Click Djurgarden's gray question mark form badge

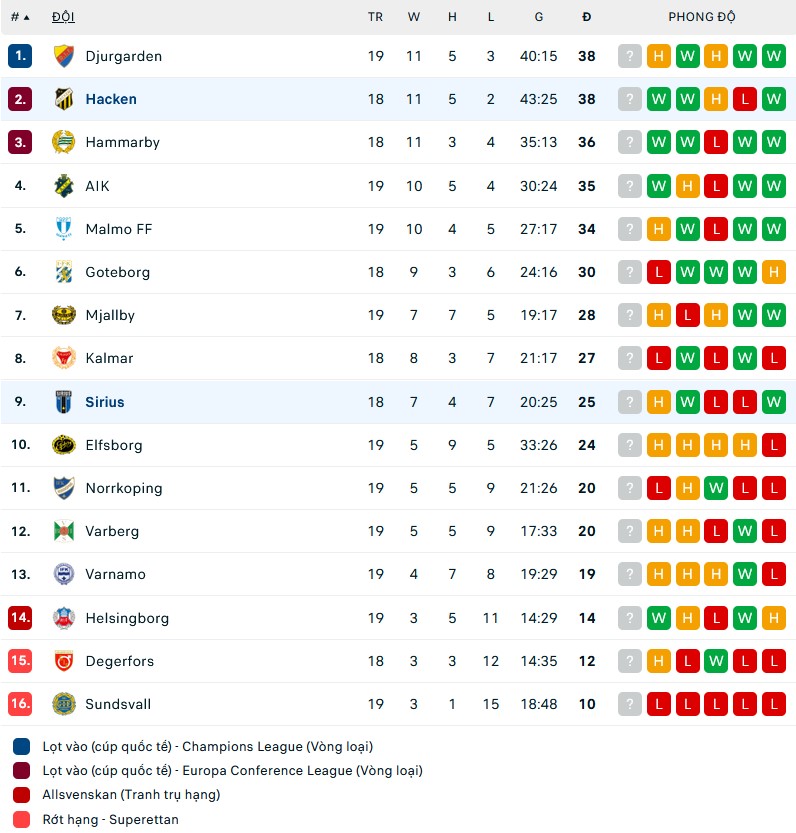[630, 56]
